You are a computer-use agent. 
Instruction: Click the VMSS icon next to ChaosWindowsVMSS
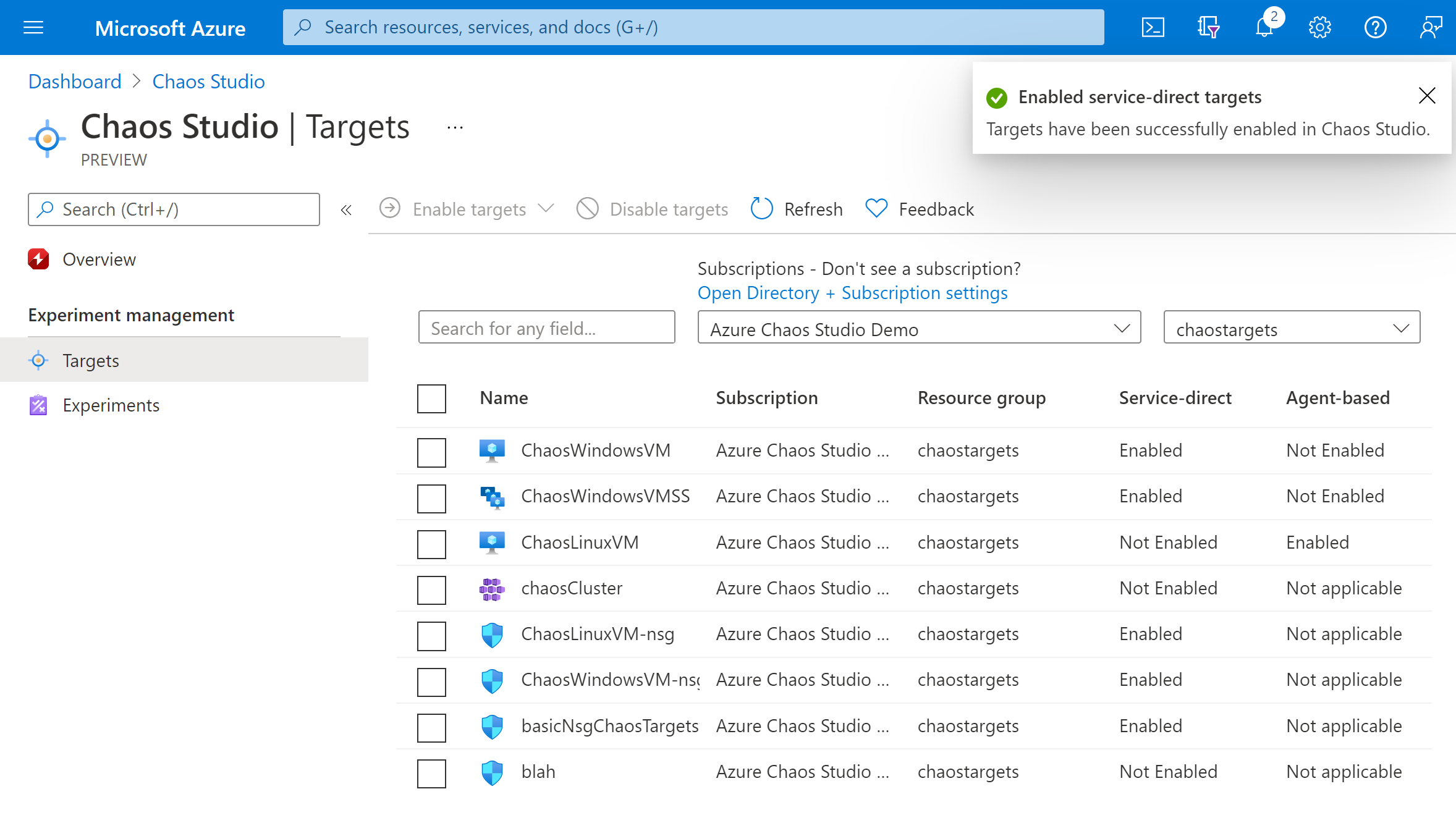coord(494,497)
